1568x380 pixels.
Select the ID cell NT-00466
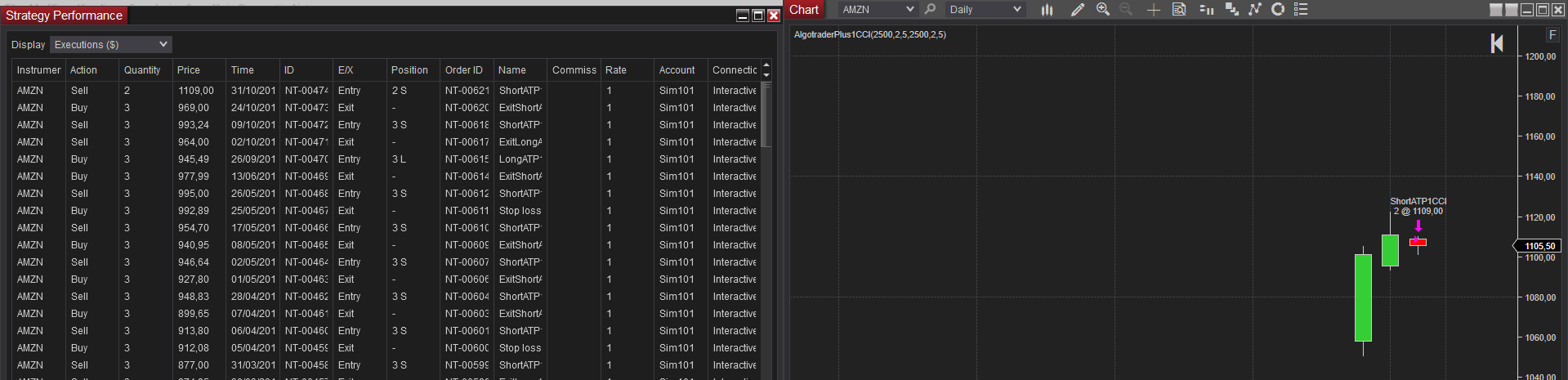306,228
